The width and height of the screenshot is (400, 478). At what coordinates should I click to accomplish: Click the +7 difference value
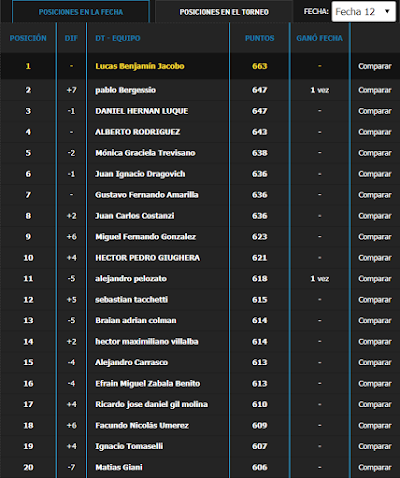click(71, 90)
